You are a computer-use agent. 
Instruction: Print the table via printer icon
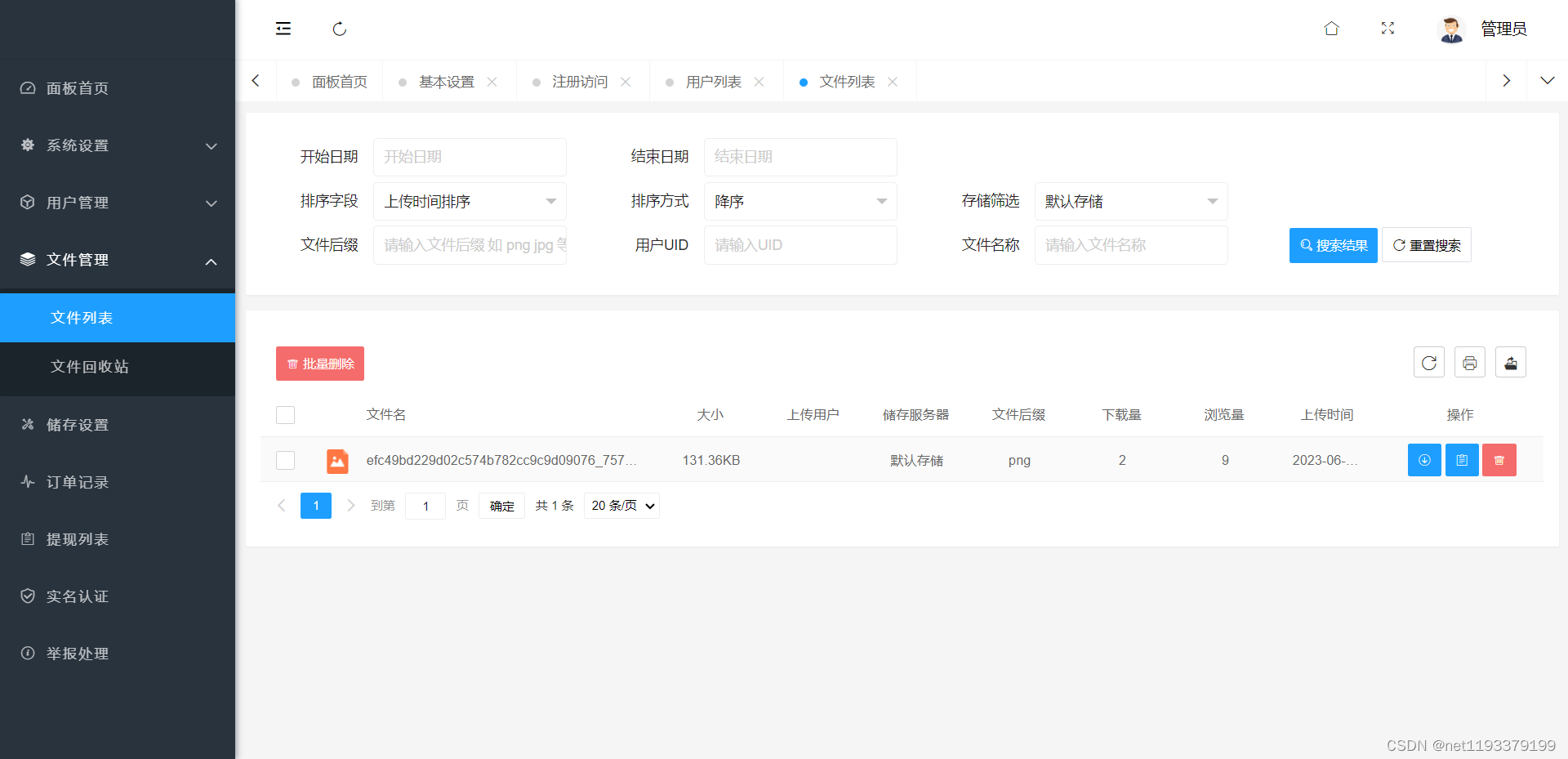click(1470, 363)
